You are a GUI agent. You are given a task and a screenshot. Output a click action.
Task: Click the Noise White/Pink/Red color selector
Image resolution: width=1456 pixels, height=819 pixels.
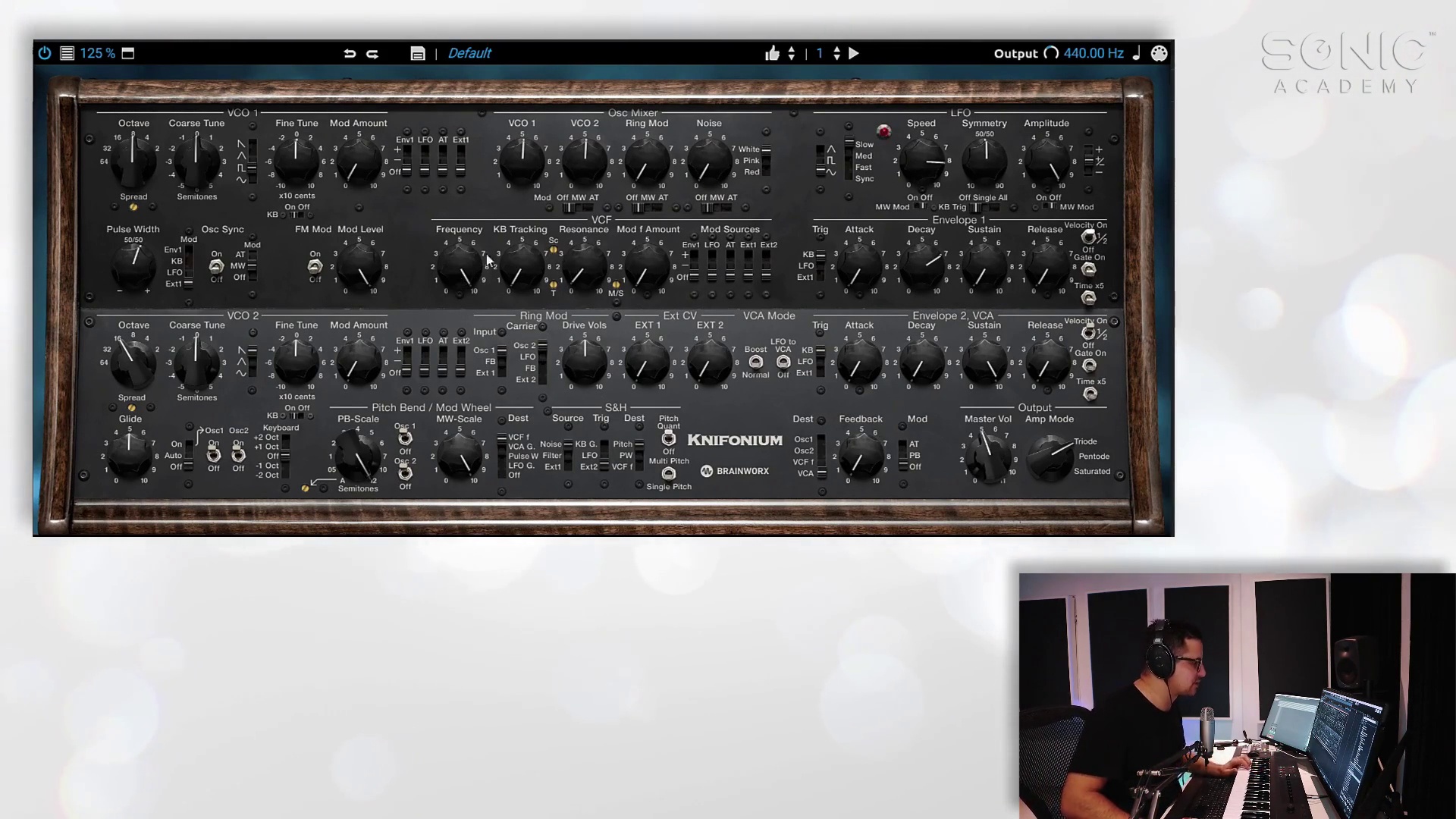[767, 161]
